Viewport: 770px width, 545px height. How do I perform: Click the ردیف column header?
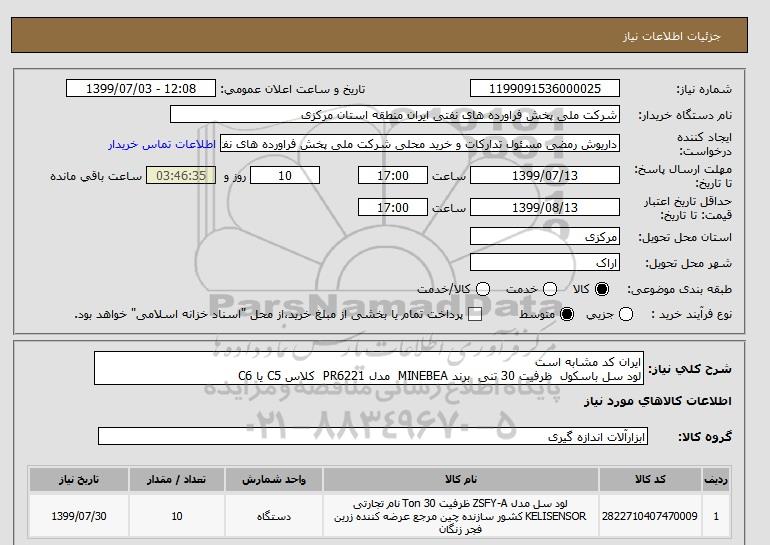click(x=716, y=480)
